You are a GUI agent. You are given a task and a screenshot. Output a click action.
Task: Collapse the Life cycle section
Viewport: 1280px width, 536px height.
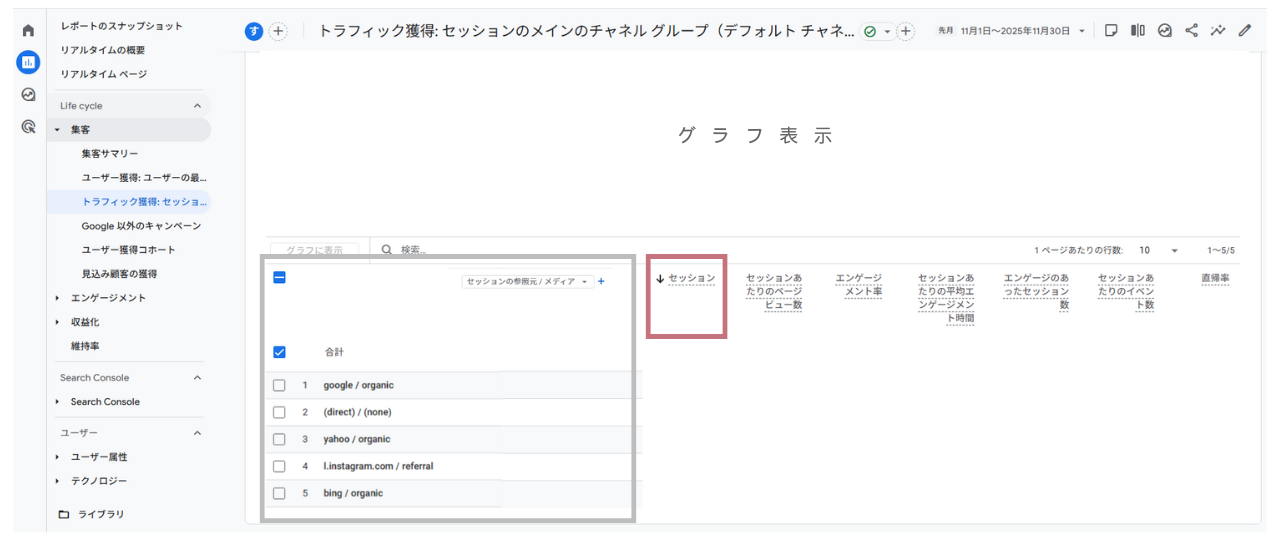pyautogui.click(x=197, y=106)
